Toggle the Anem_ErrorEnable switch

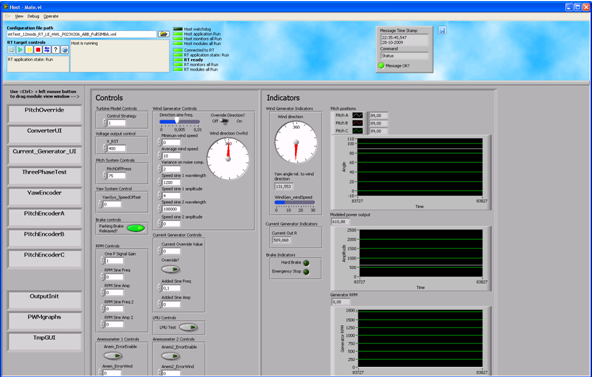(113, 355)
